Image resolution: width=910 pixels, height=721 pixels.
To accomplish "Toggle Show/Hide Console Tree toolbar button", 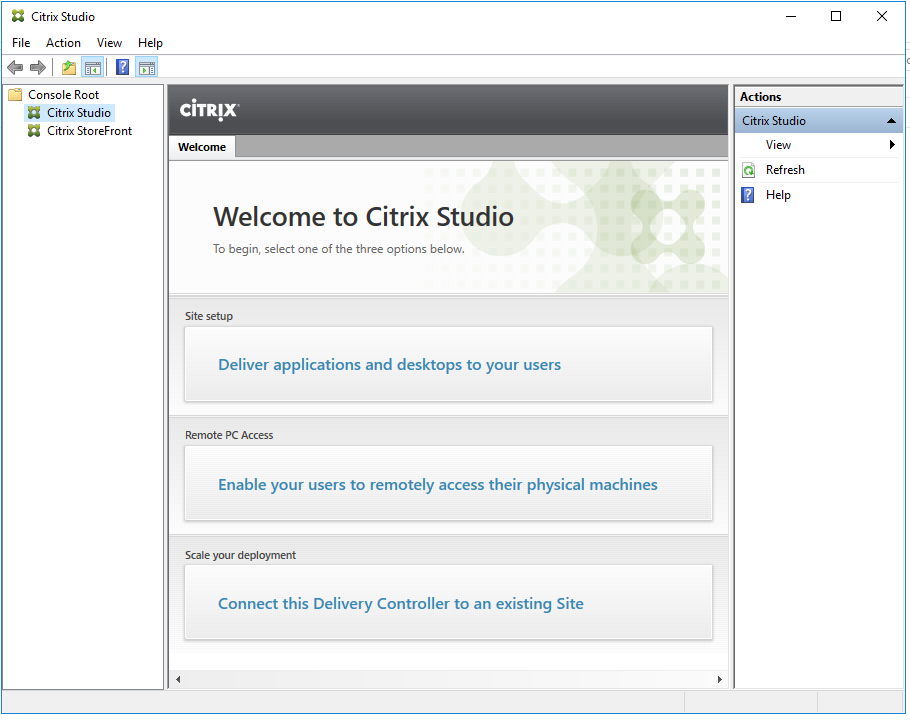I will [92, 68].
